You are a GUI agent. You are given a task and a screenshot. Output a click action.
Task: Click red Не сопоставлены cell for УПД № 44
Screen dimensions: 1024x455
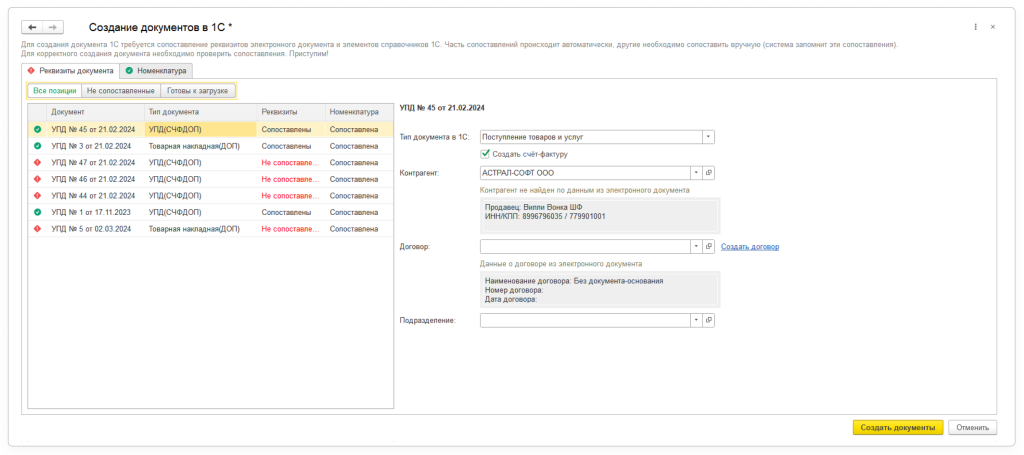[291, 196]
